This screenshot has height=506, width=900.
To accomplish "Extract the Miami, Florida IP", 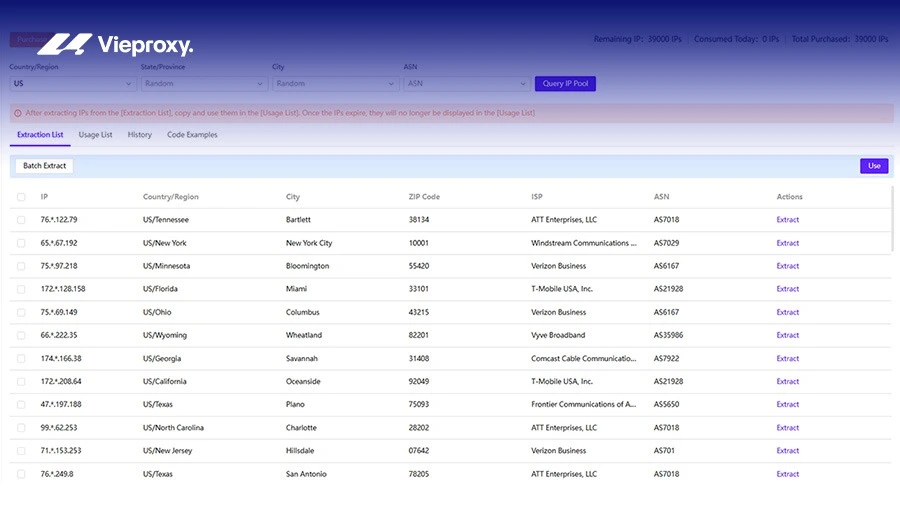I will [788, 289].
